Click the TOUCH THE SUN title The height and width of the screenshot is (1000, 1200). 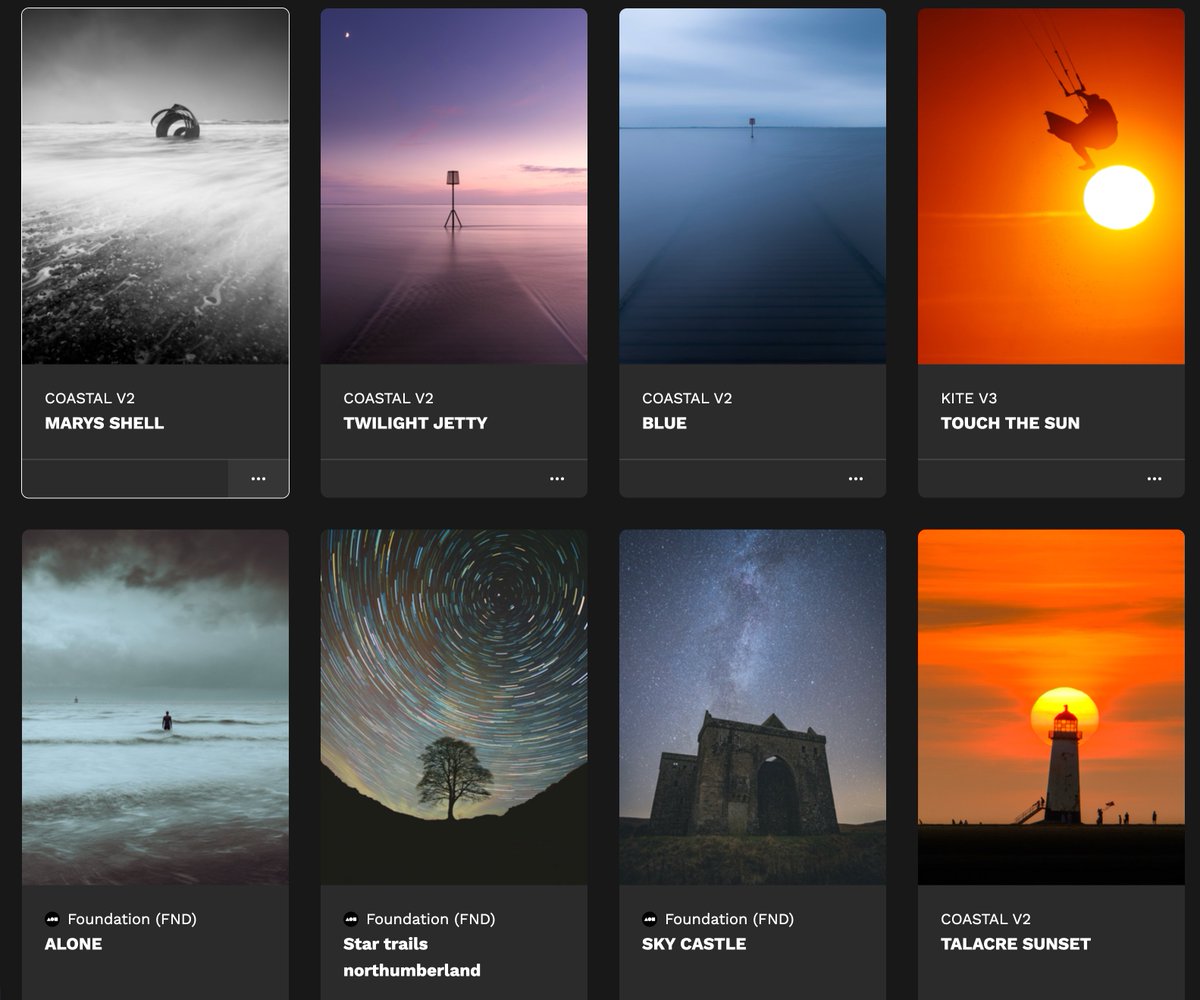(1010, 423)
